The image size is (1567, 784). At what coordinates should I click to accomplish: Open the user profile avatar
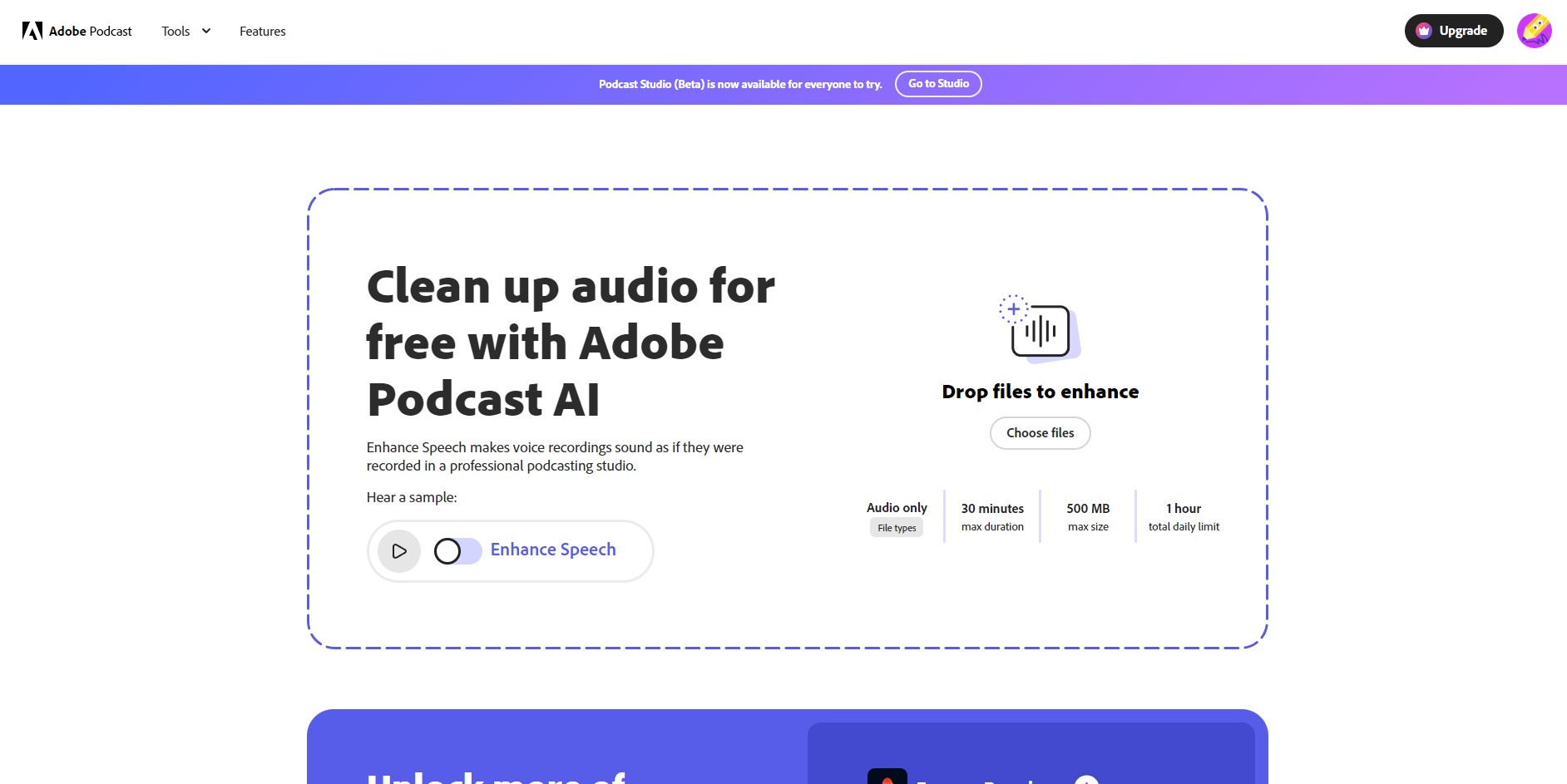tap(1535, 31)
